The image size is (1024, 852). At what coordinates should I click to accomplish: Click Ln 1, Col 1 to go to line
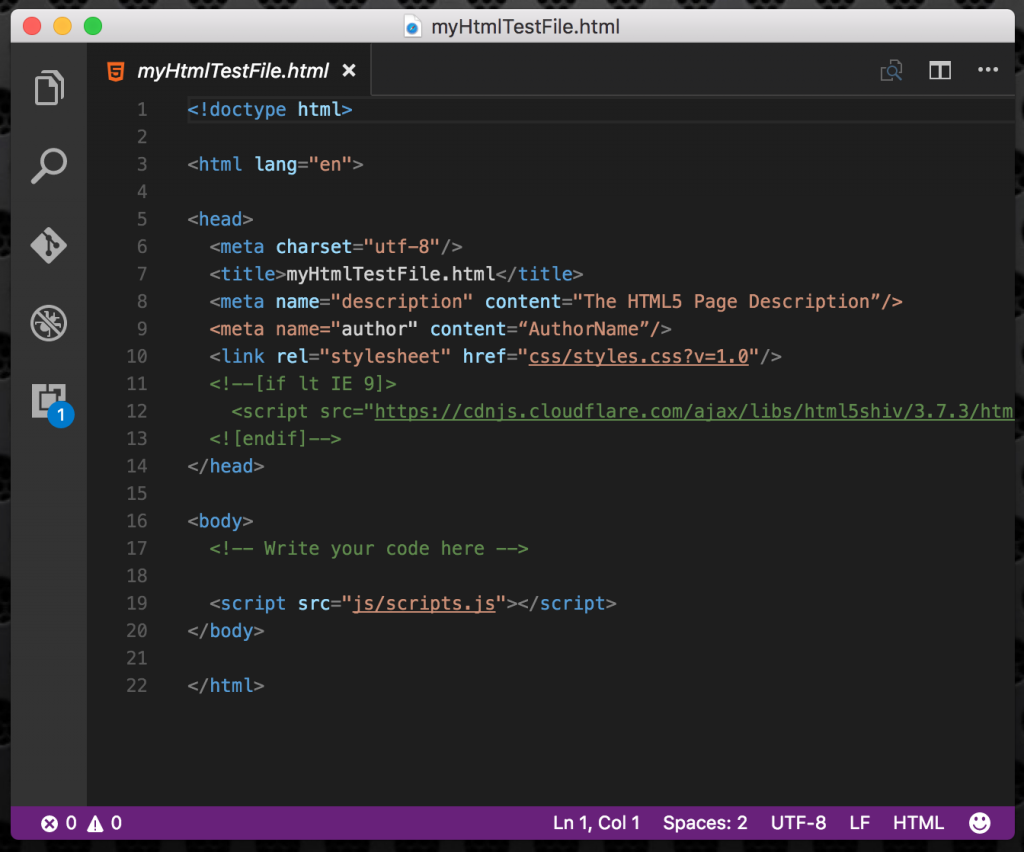pos(596,823)
